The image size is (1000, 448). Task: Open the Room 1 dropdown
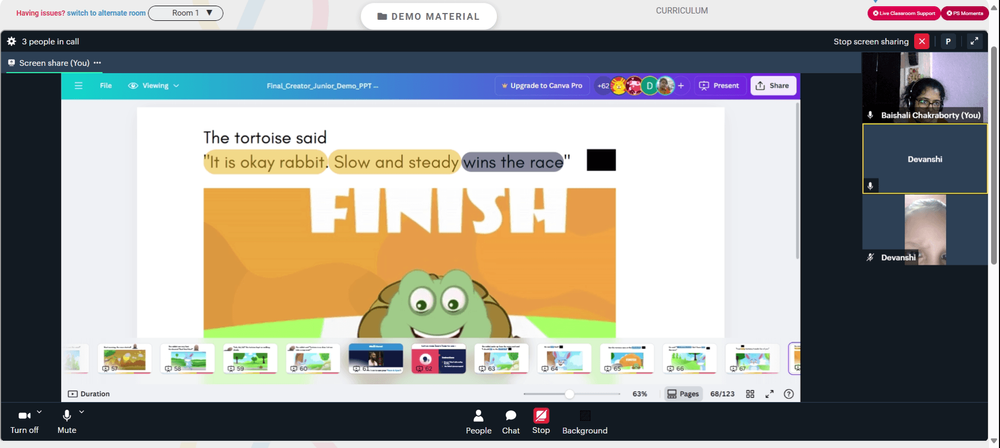click(x=186, y=13)
